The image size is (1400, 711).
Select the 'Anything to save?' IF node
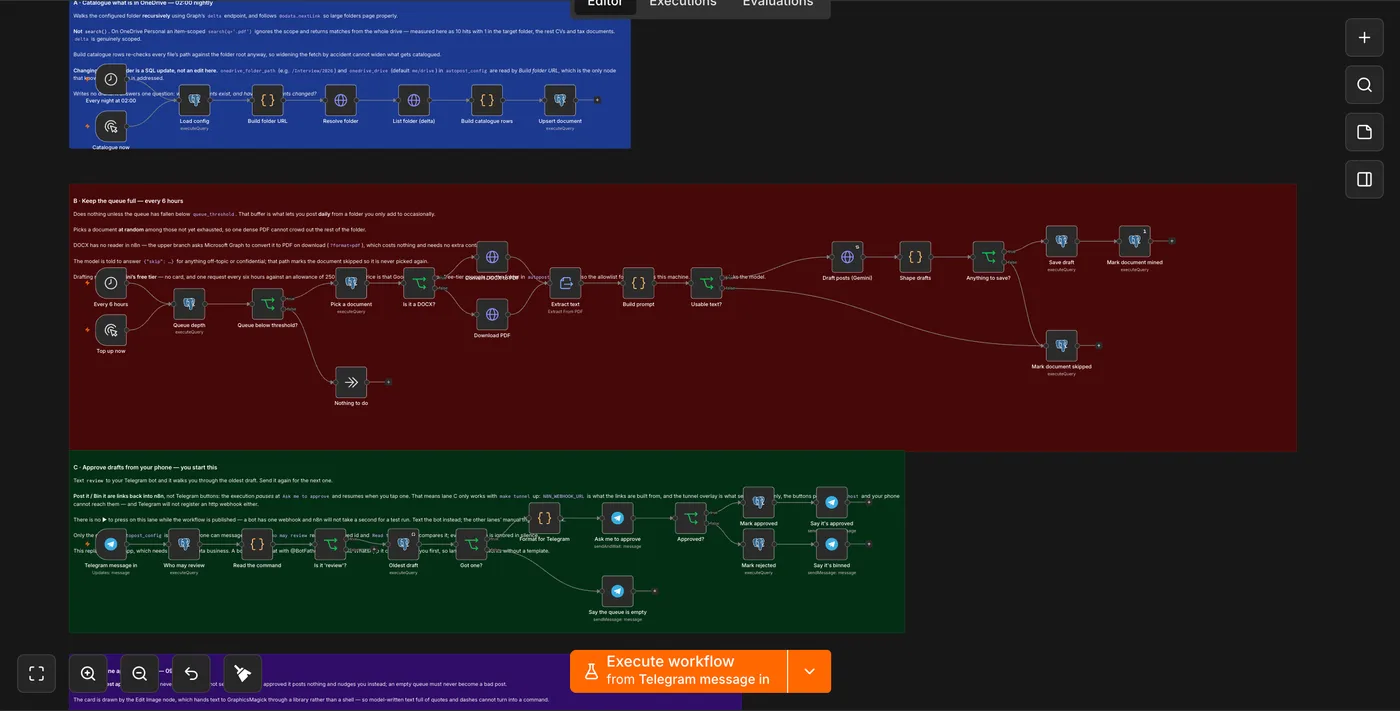[x=988, y=257]
